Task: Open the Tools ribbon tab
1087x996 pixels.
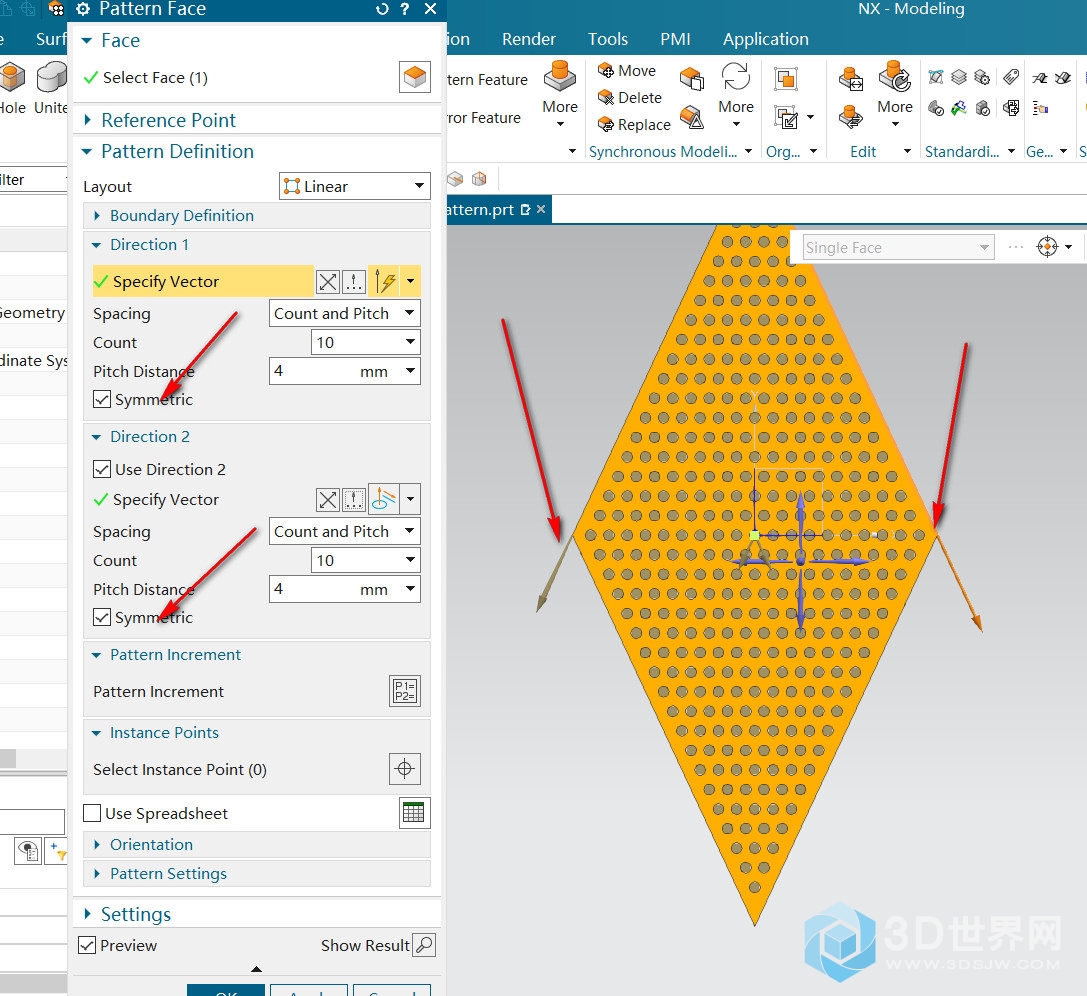Action: tap(608, 39)
